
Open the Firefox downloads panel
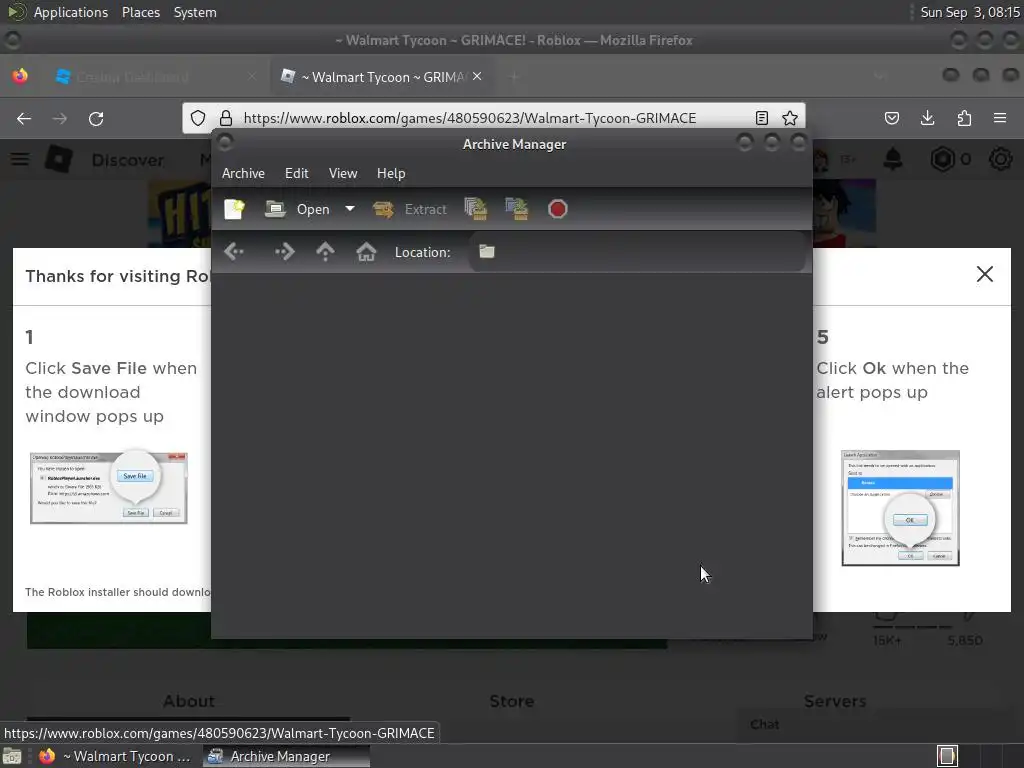[x=927, y=118]
